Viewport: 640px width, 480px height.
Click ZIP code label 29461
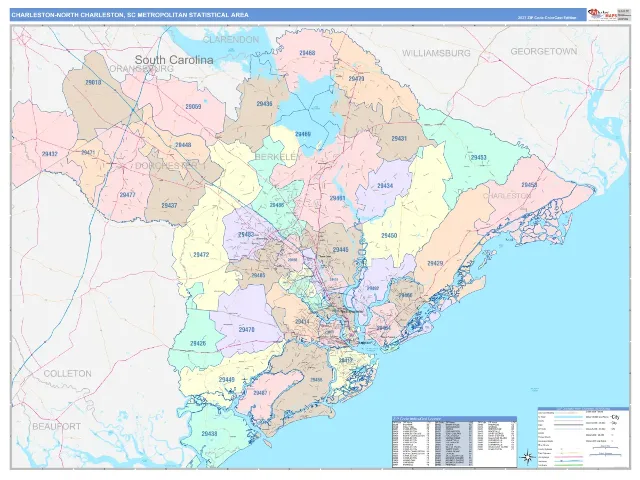pyautogui.click(x=338, y=198)
